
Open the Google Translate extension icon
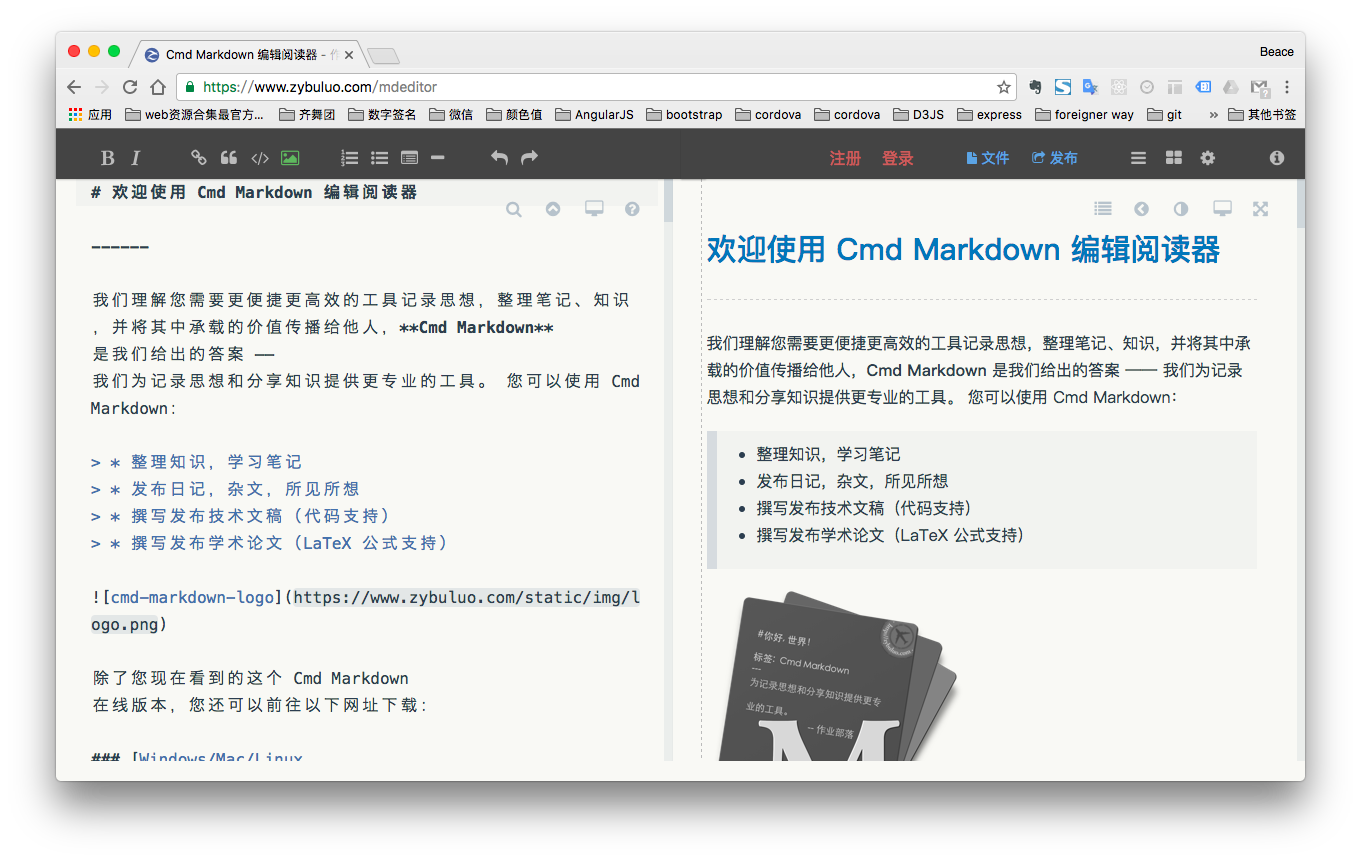[x=1091, y=87]
